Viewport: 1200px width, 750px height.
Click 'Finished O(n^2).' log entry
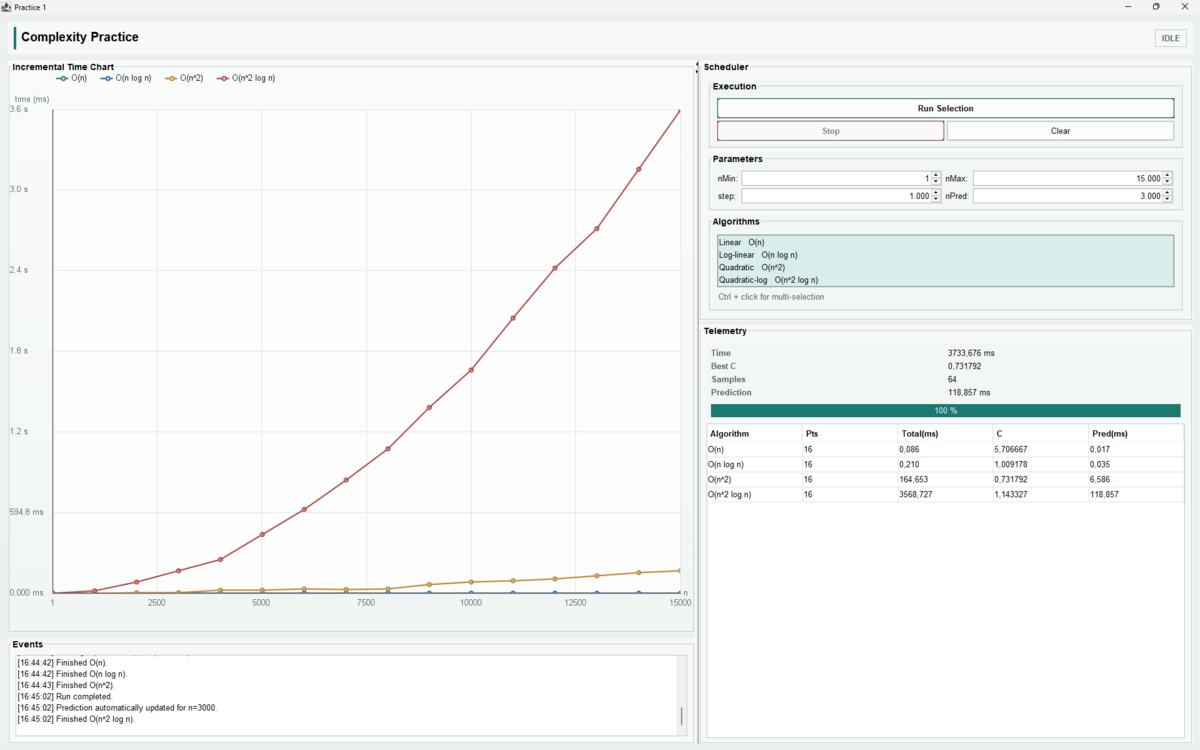[66, 685]
